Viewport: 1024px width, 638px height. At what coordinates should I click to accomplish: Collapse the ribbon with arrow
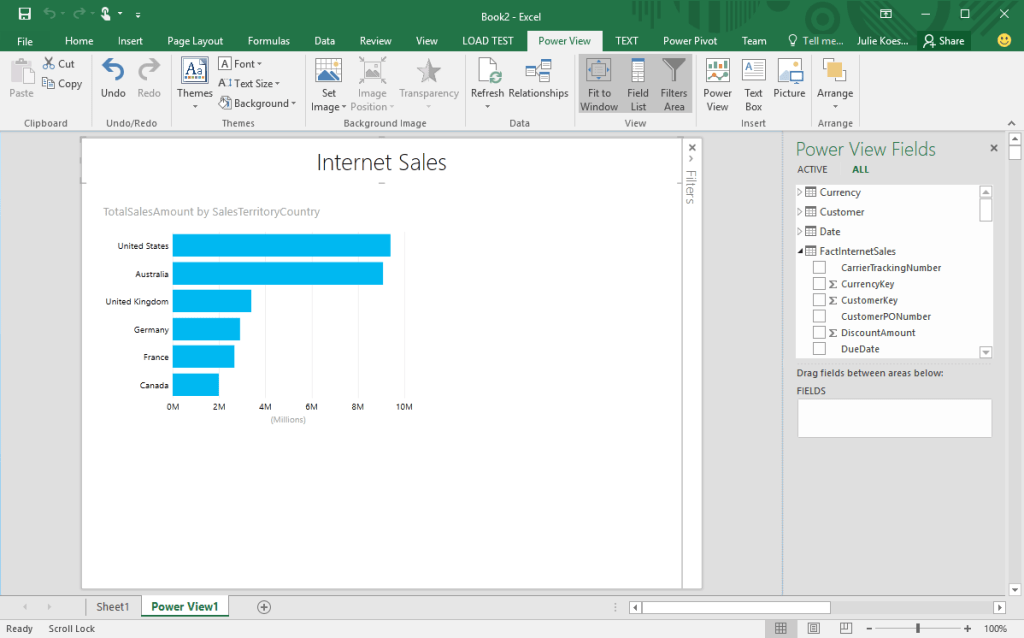[1012, 123]
